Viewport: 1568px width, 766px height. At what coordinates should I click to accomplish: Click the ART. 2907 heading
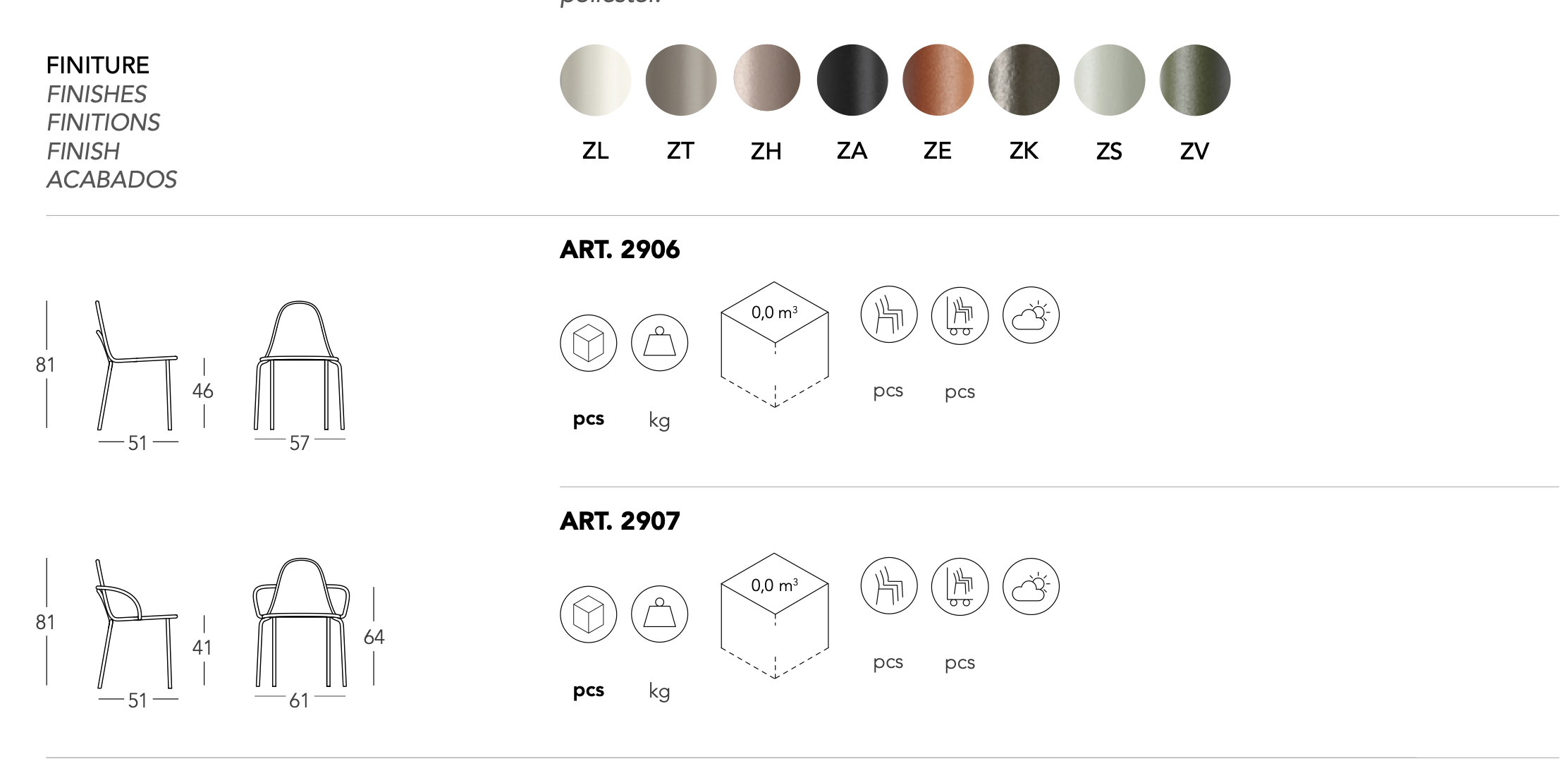pyautogui.click(x=620, y=521)
